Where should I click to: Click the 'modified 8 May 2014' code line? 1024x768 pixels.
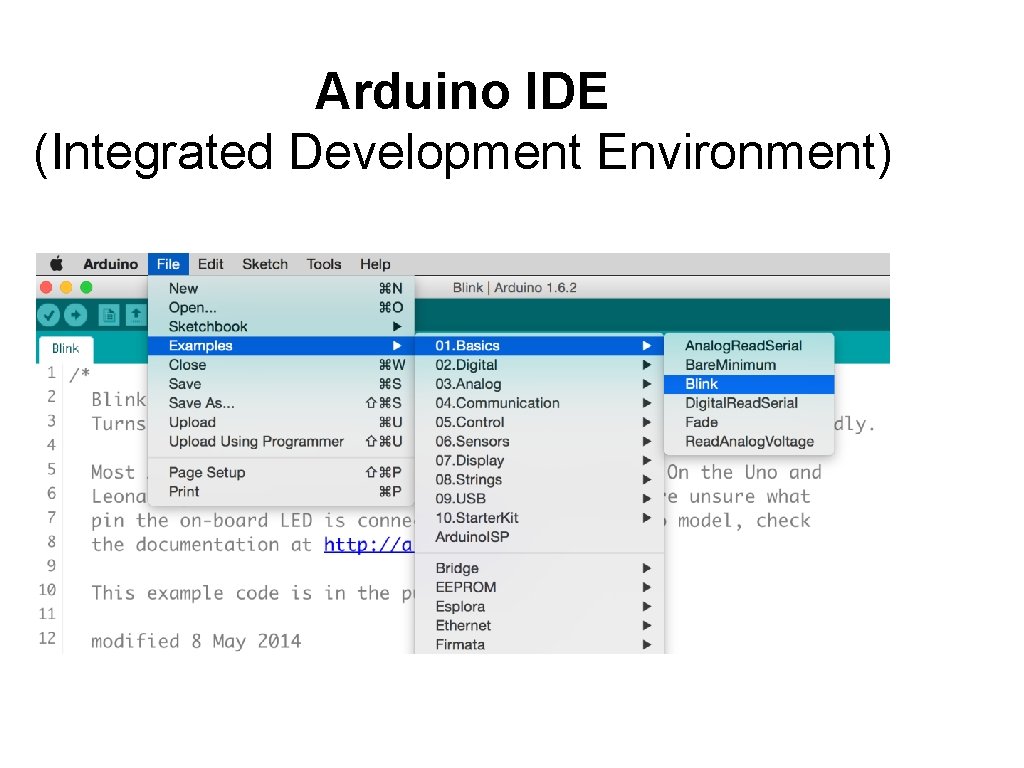coord(196,641)
